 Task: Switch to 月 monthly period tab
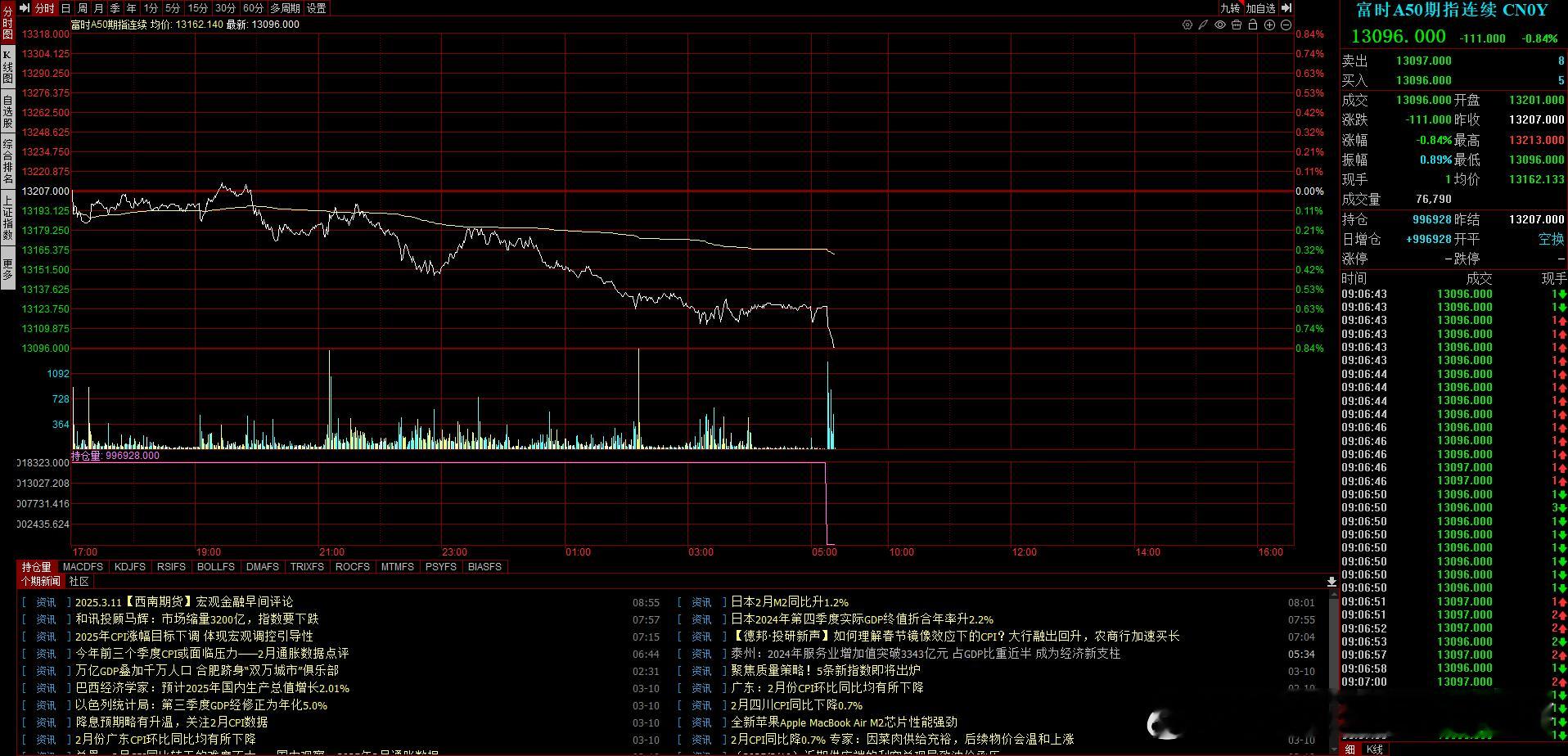pyautogui.click(x=99, y=8)
